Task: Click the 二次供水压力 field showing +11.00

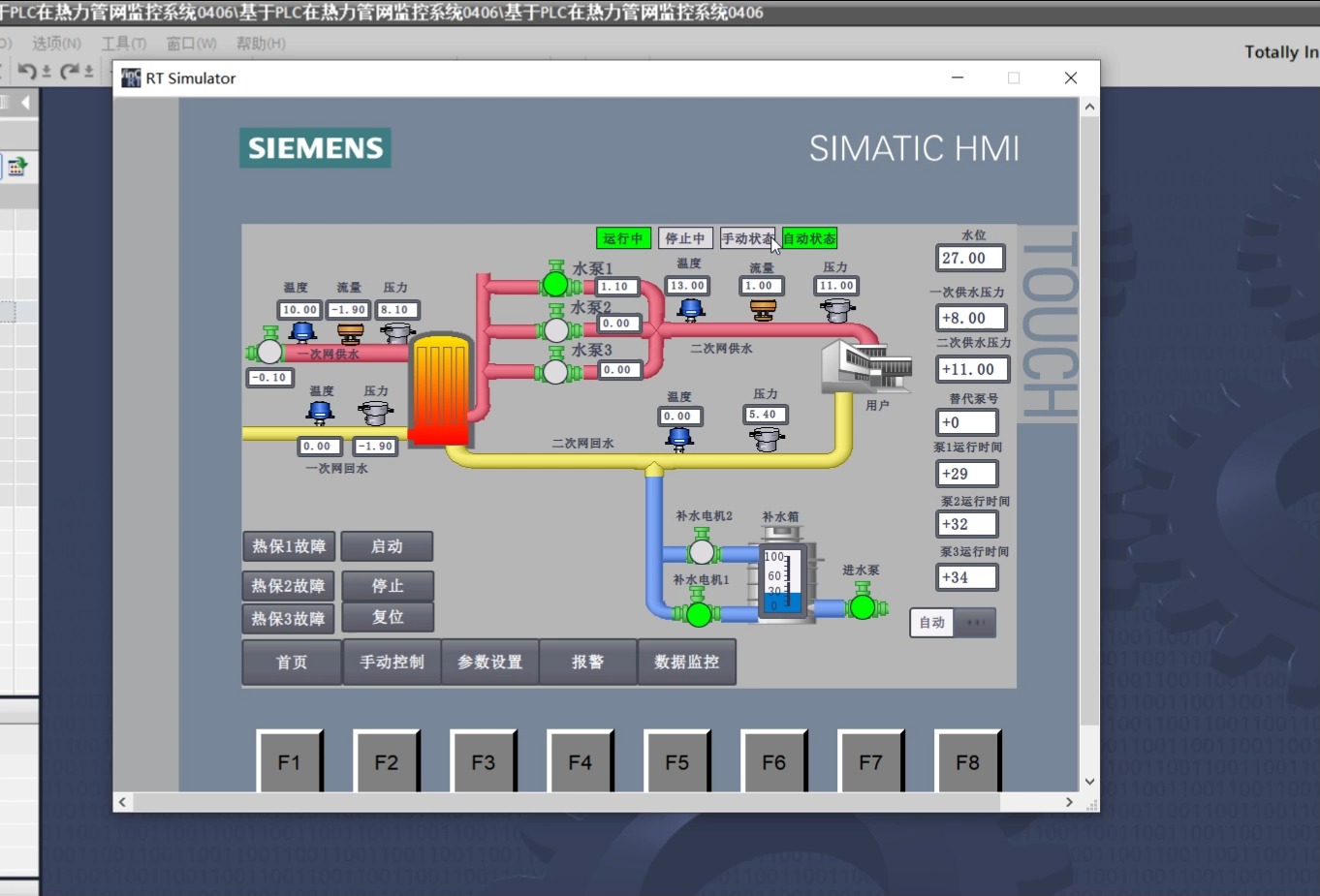Action: (973, 369)
